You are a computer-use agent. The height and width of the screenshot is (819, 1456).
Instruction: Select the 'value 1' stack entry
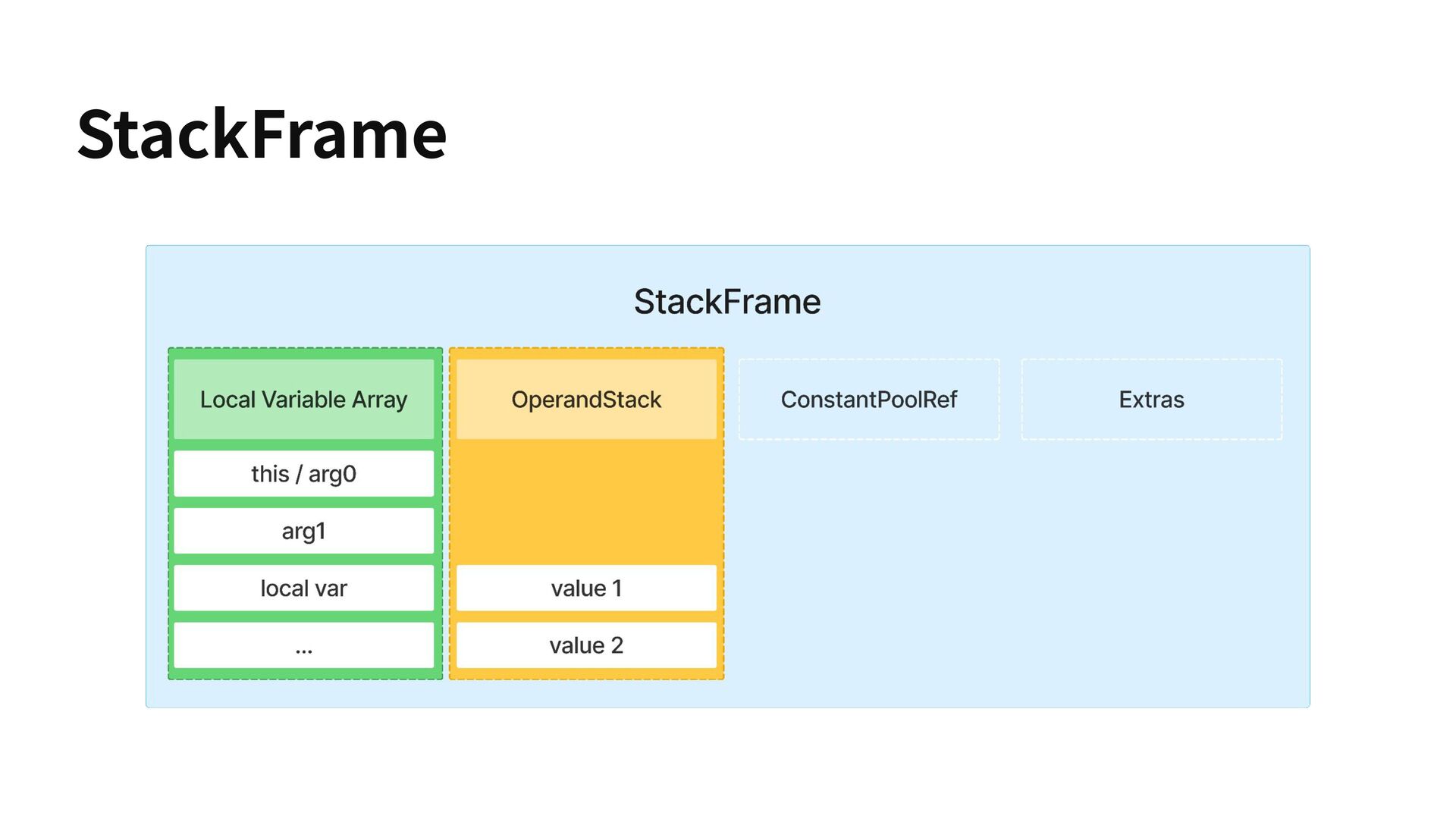(586, 588)
